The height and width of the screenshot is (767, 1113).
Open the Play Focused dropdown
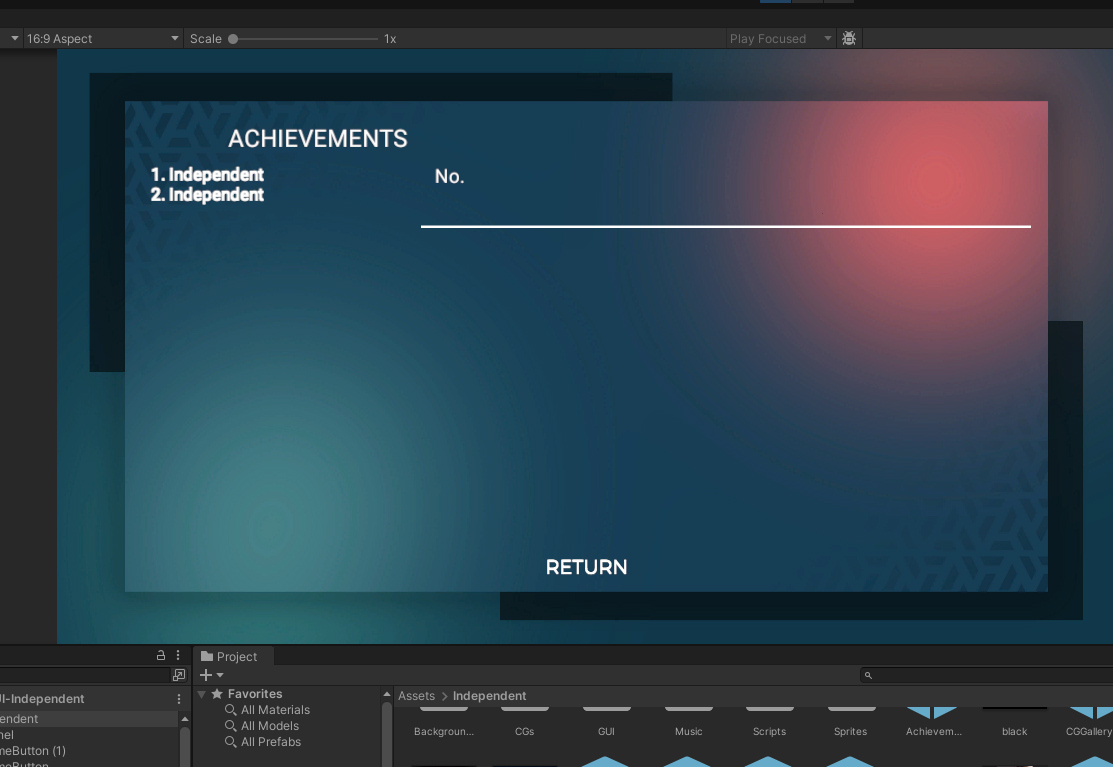[780, 38]
